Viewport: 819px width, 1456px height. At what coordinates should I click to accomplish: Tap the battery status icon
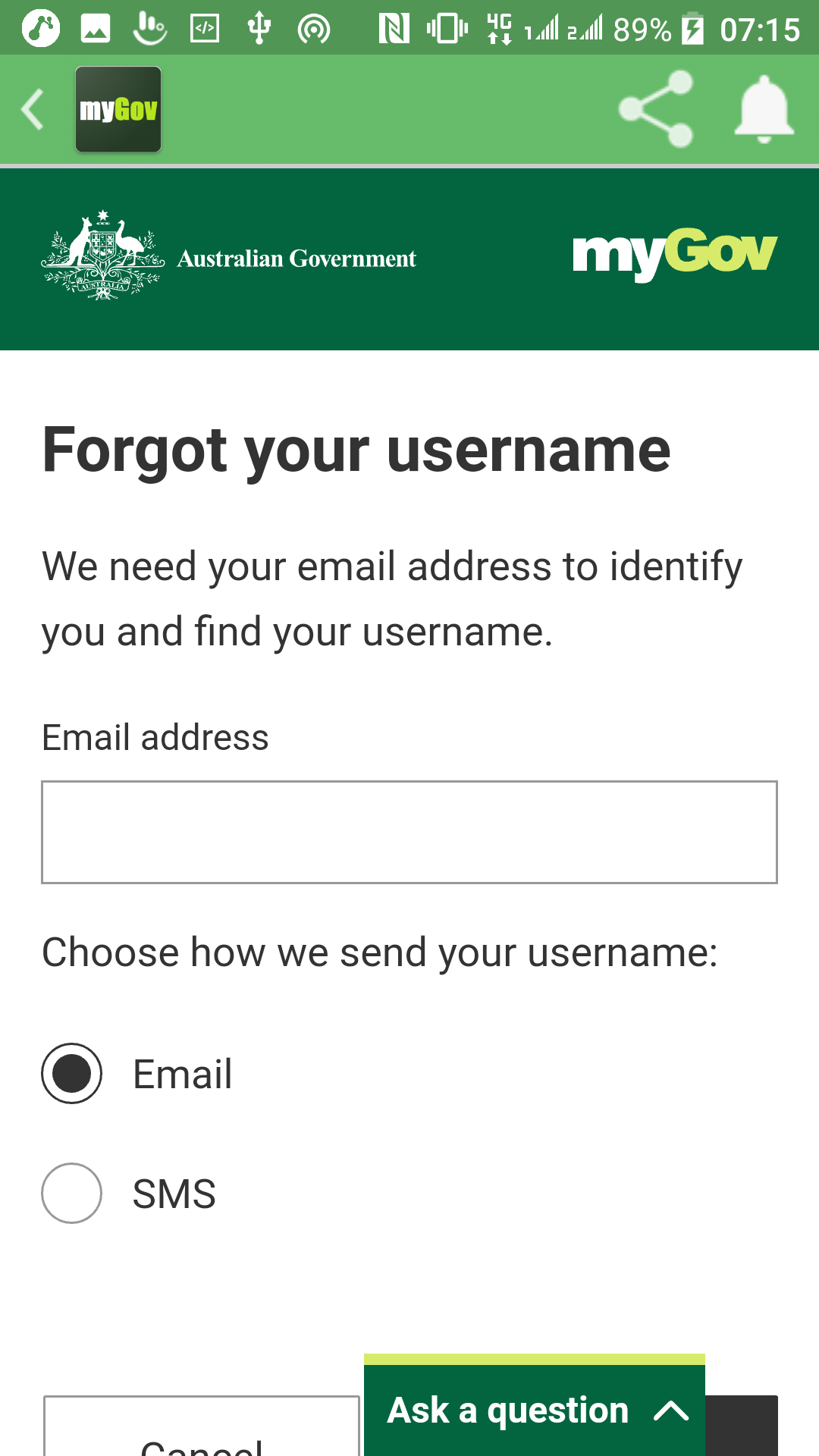(692, 29)
